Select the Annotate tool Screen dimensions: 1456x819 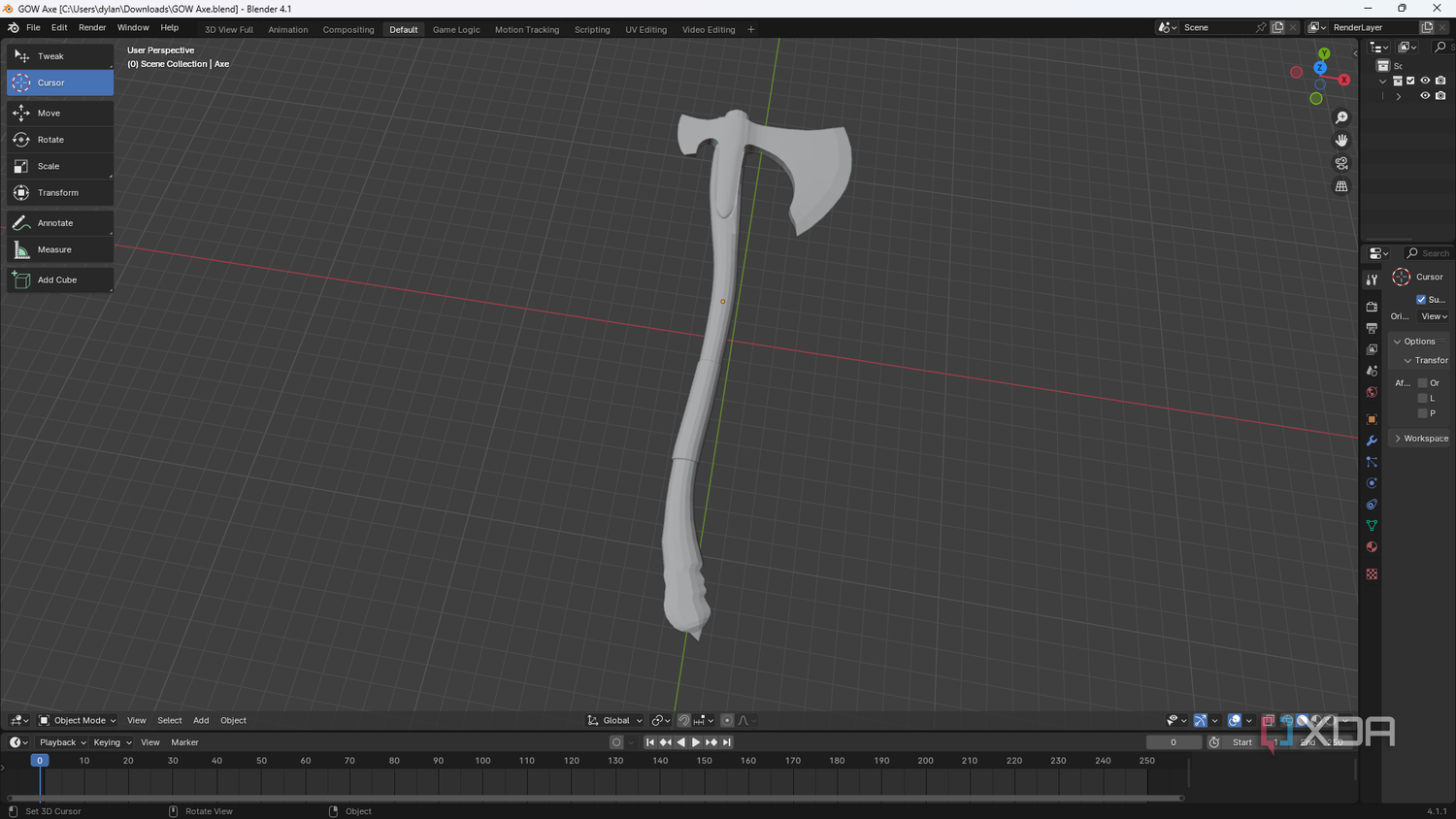point(60,223)
